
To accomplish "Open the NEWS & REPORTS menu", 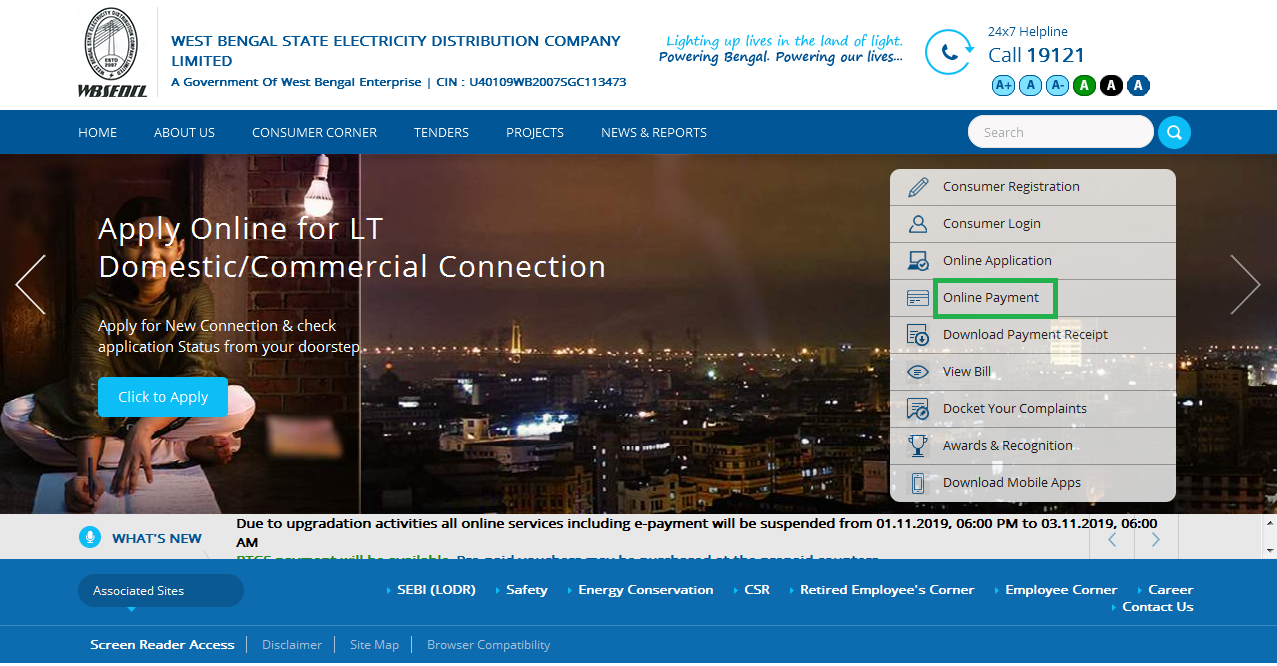I will click(x=654, y=132).
